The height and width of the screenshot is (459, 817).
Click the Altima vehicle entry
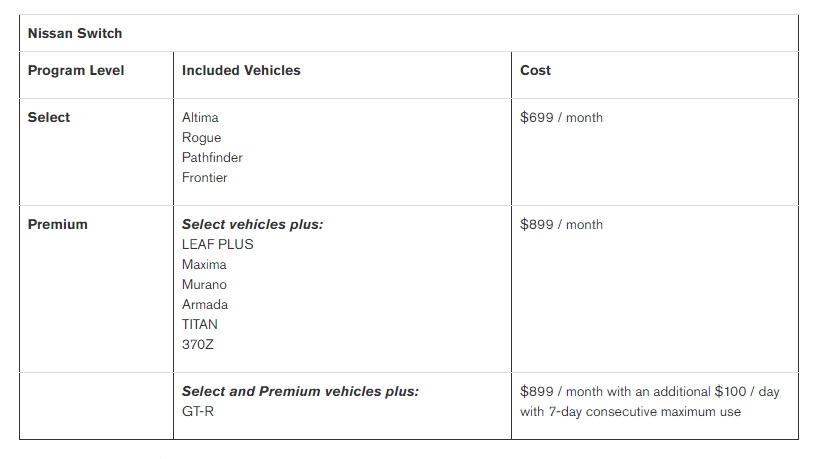(200, 117)
